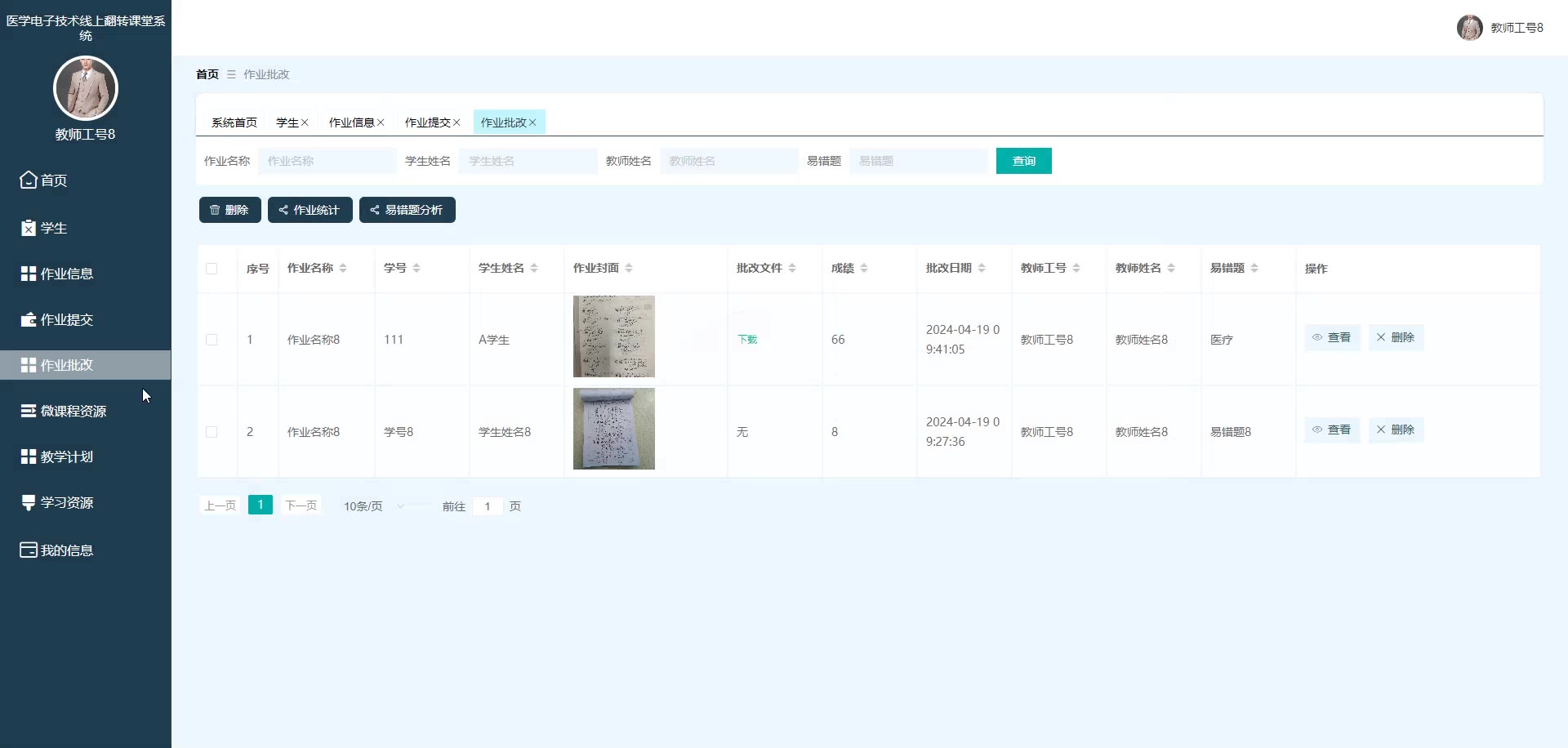1568x748 pixels.
Task: Switch to the 系统首页 tab
Action: [234, 122]
